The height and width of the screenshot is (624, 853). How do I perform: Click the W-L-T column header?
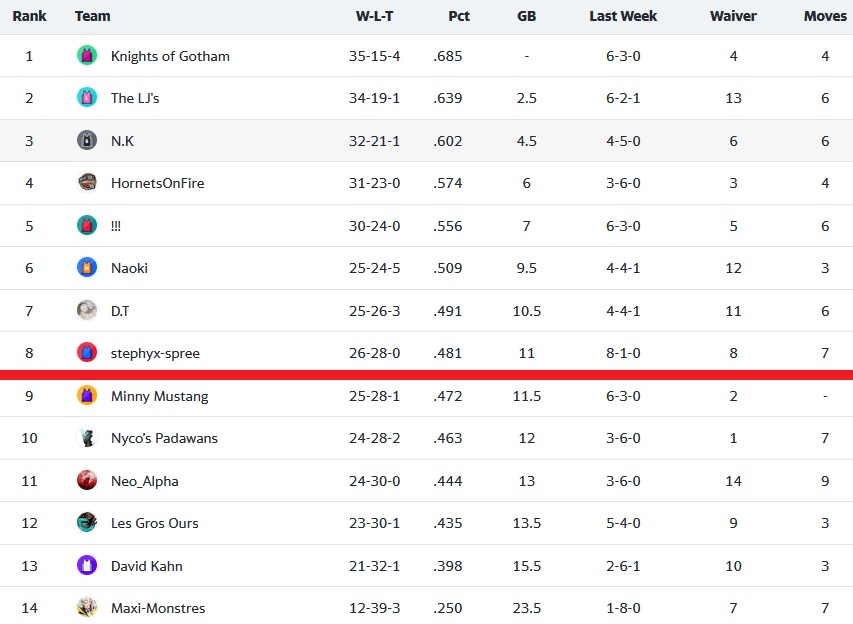(x=374, y=16)
